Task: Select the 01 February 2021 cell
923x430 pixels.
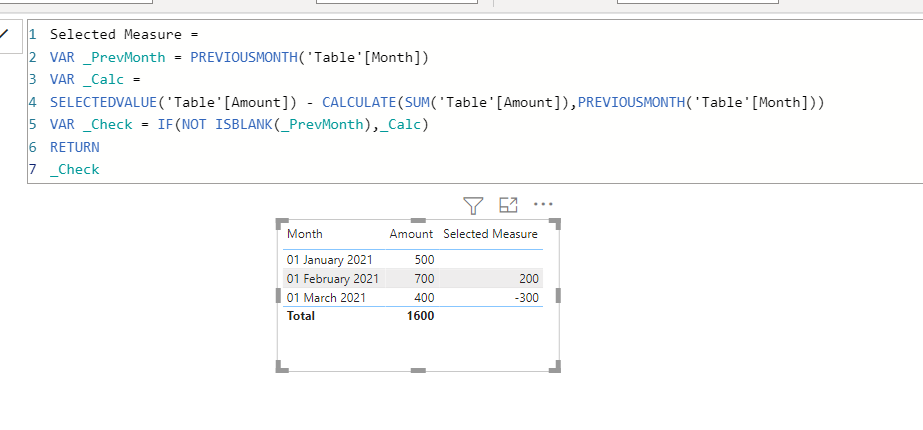Action: point(333,279)
